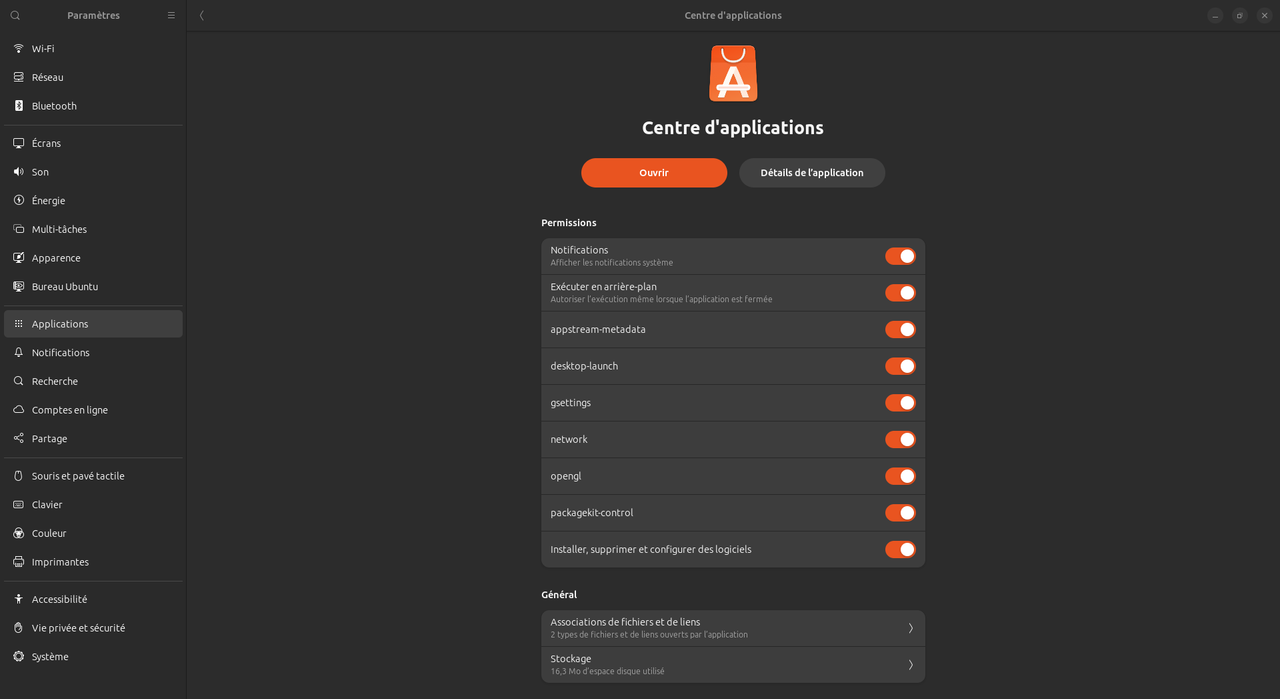Click the Notifications bell icon in the sidebar
This screenshot has width=1280, height=699.
click(x=18, y=352)
